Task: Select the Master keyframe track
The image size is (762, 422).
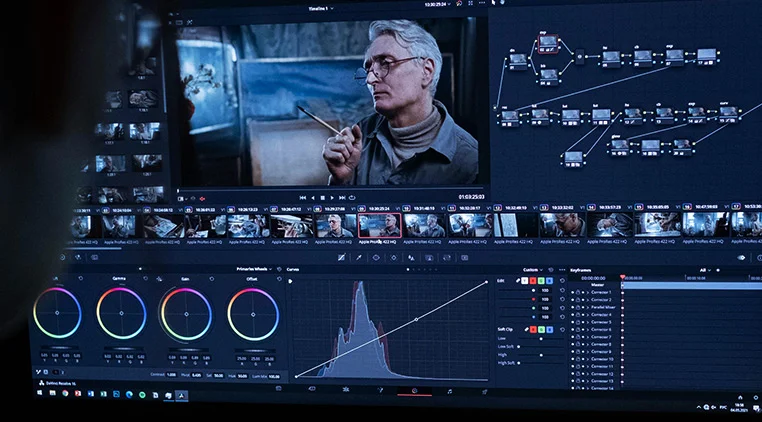Action: point(597,285)
